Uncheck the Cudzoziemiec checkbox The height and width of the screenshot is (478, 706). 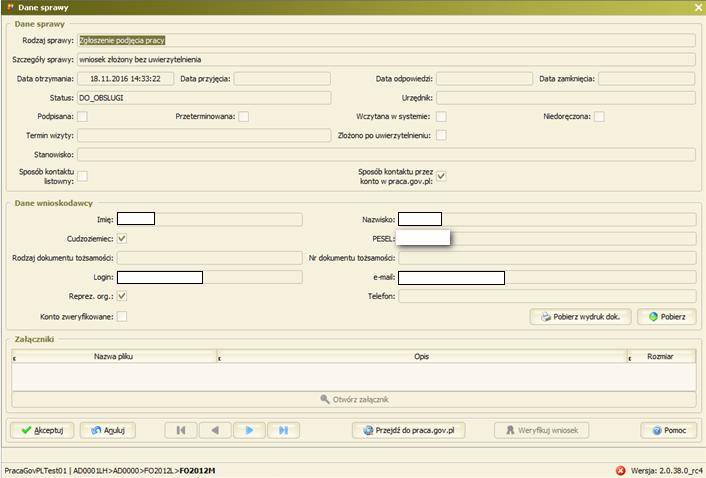click(x=122, y=239)
